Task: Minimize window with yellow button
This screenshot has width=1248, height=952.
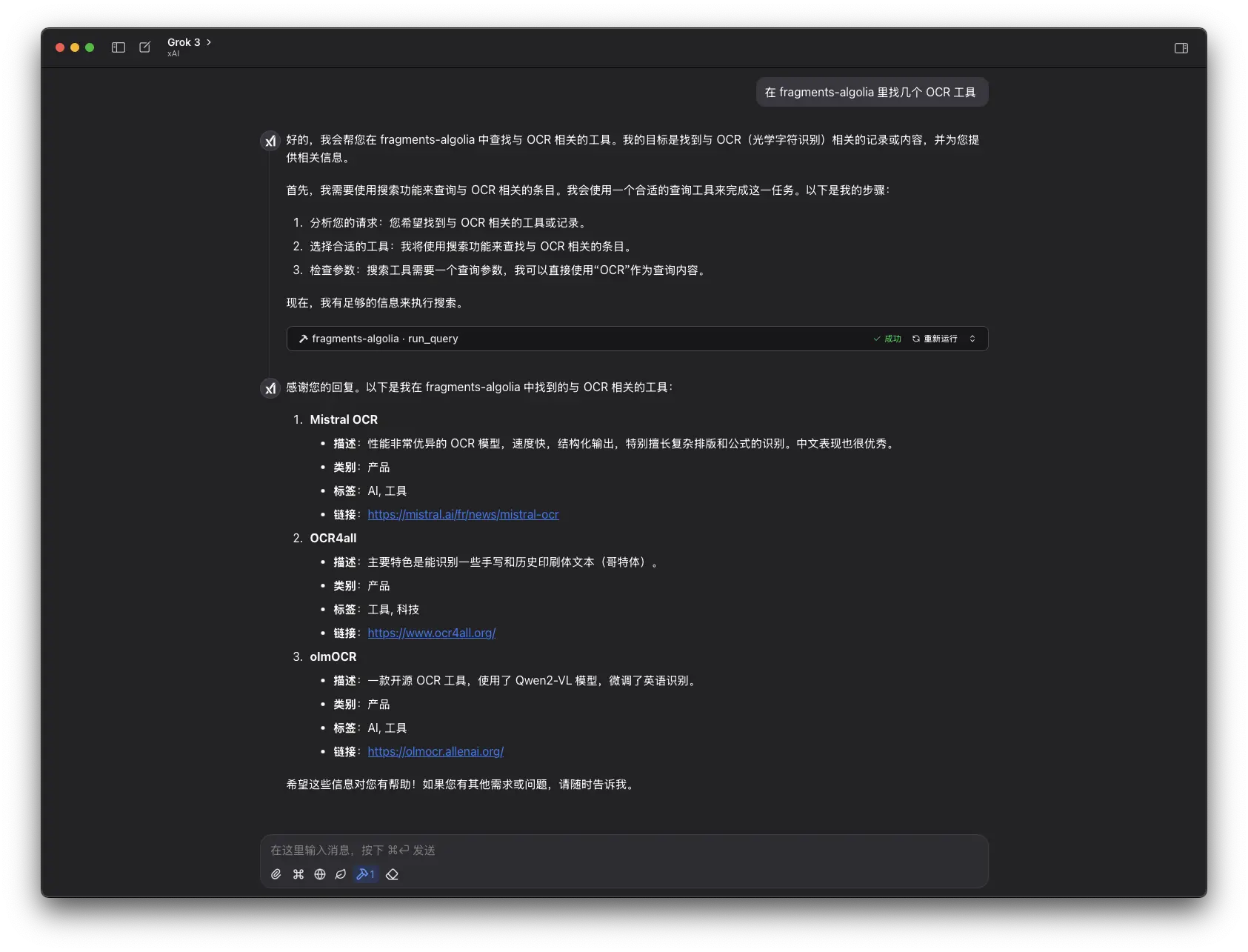Action: [x=75, y=47]
